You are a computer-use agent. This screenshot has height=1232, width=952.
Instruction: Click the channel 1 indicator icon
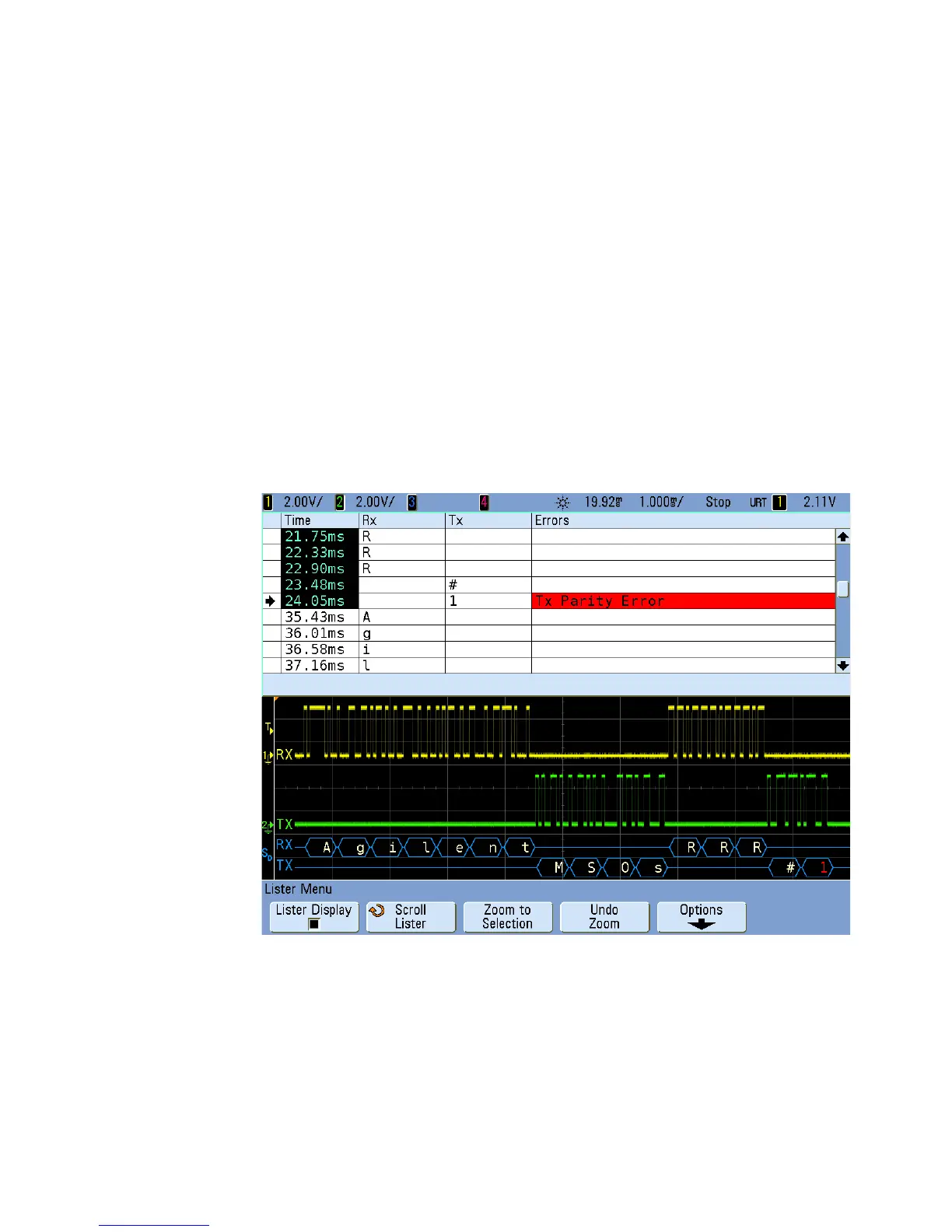tap(268, 502)
